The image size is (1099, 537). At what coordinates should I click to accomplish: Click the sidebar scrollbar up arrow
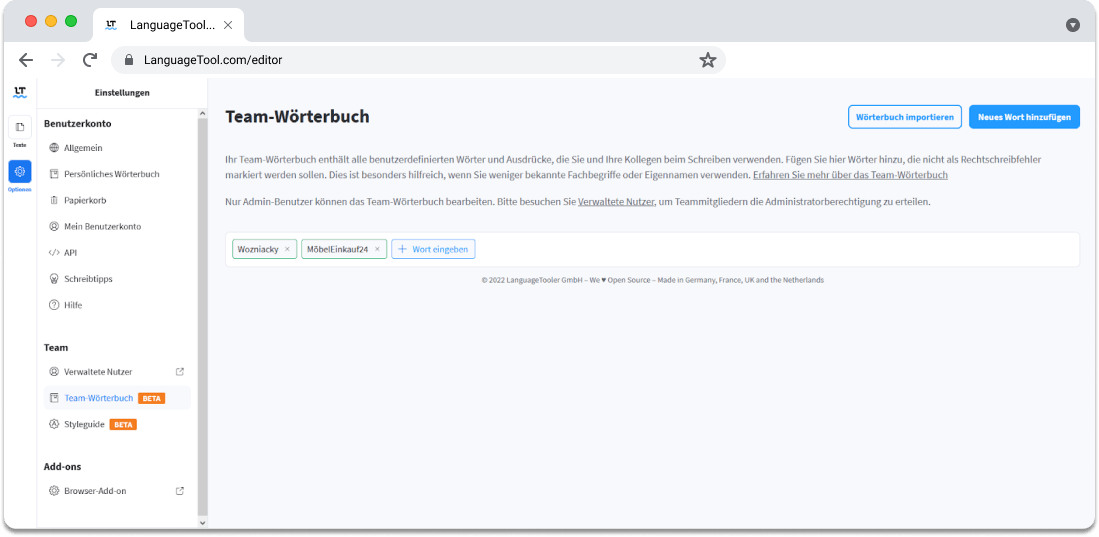coord(203,114)
